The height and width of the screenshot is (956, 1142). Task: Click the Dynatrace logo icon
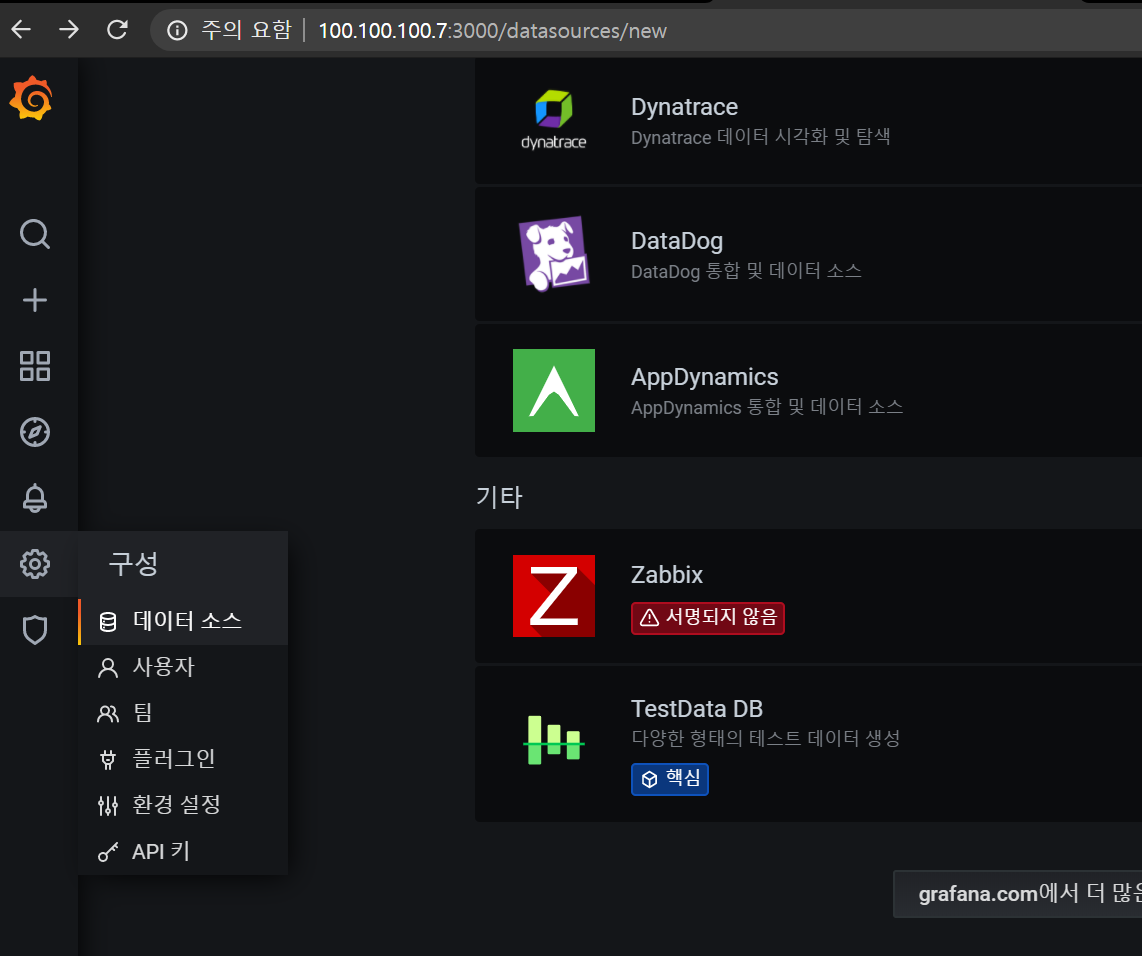point(554,119)
